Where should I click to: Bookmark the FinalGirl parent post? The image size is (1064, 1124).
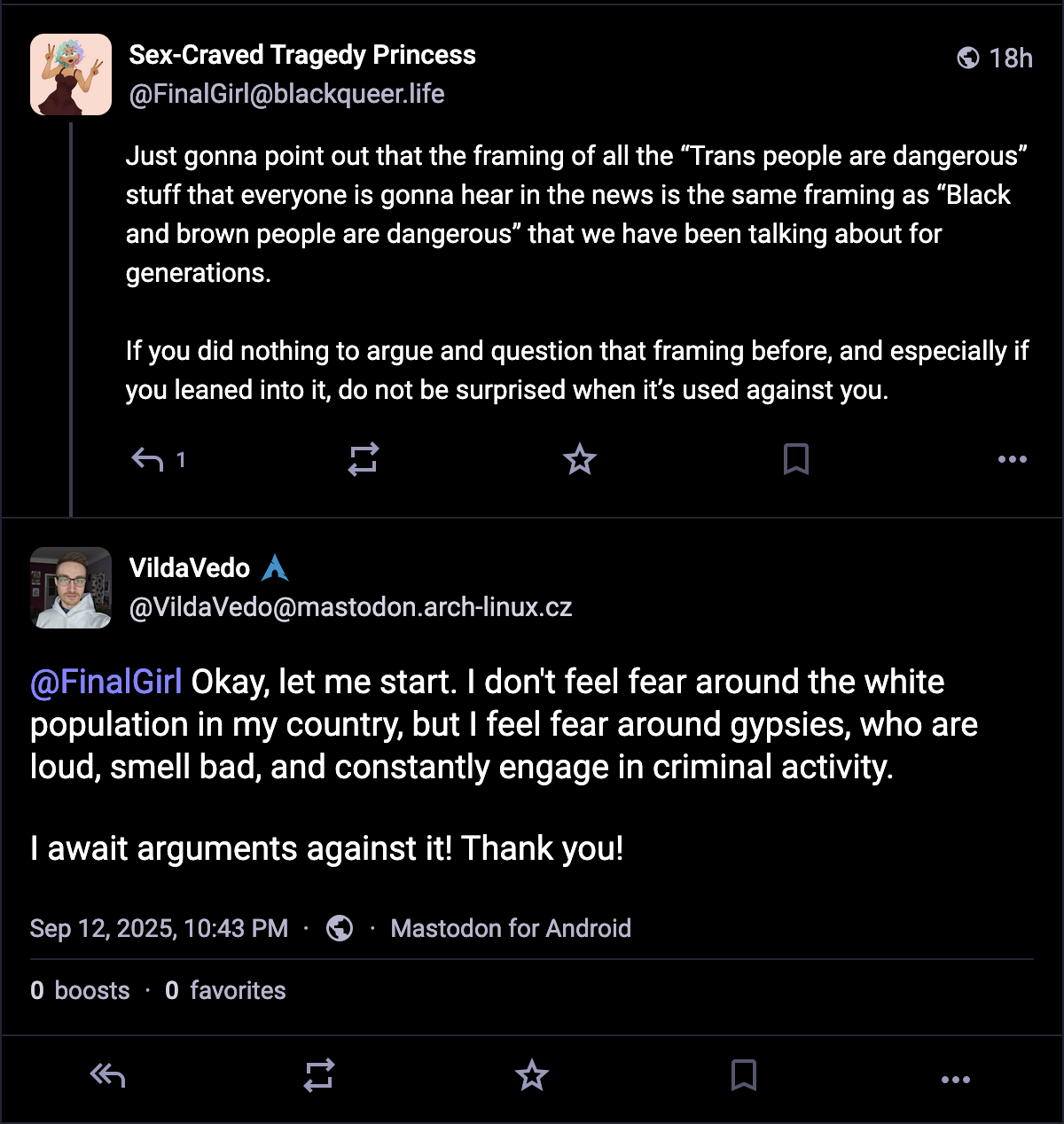[795, 459]
